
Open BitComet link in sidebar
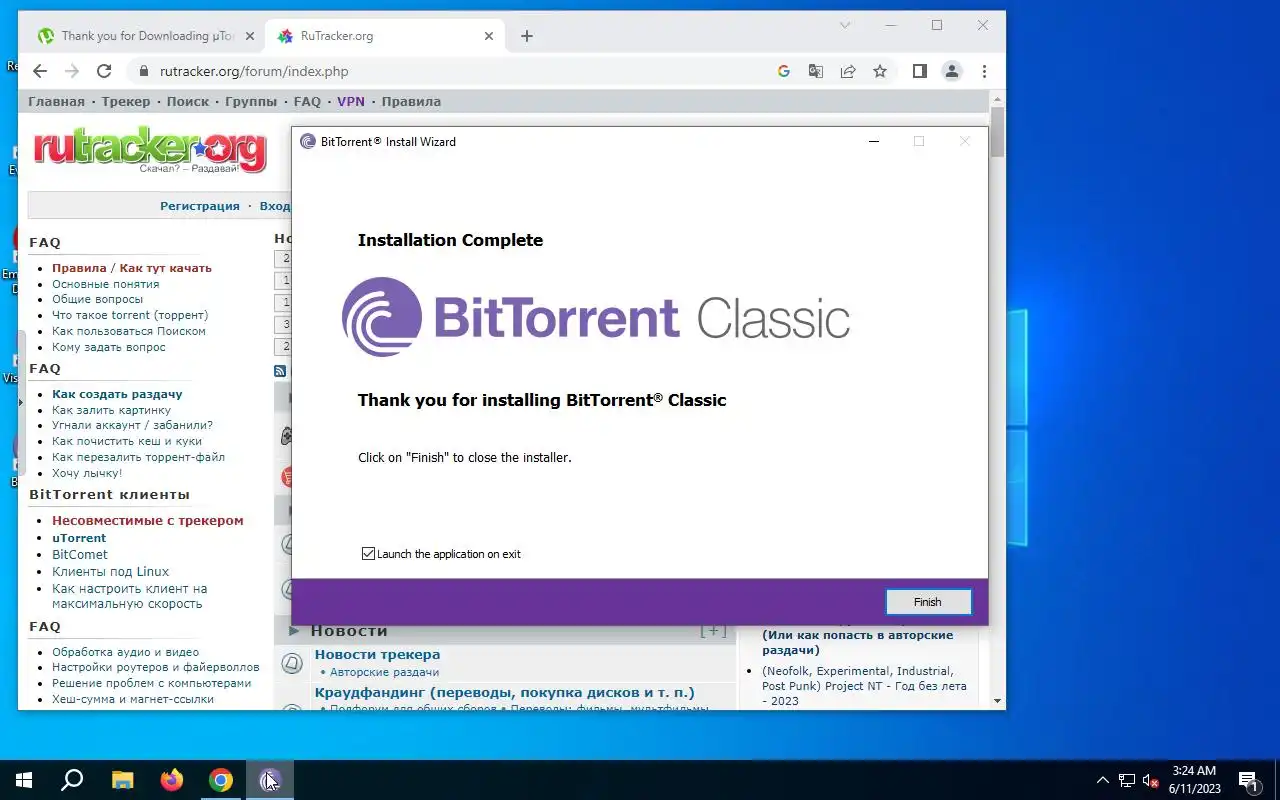[80, 555]
